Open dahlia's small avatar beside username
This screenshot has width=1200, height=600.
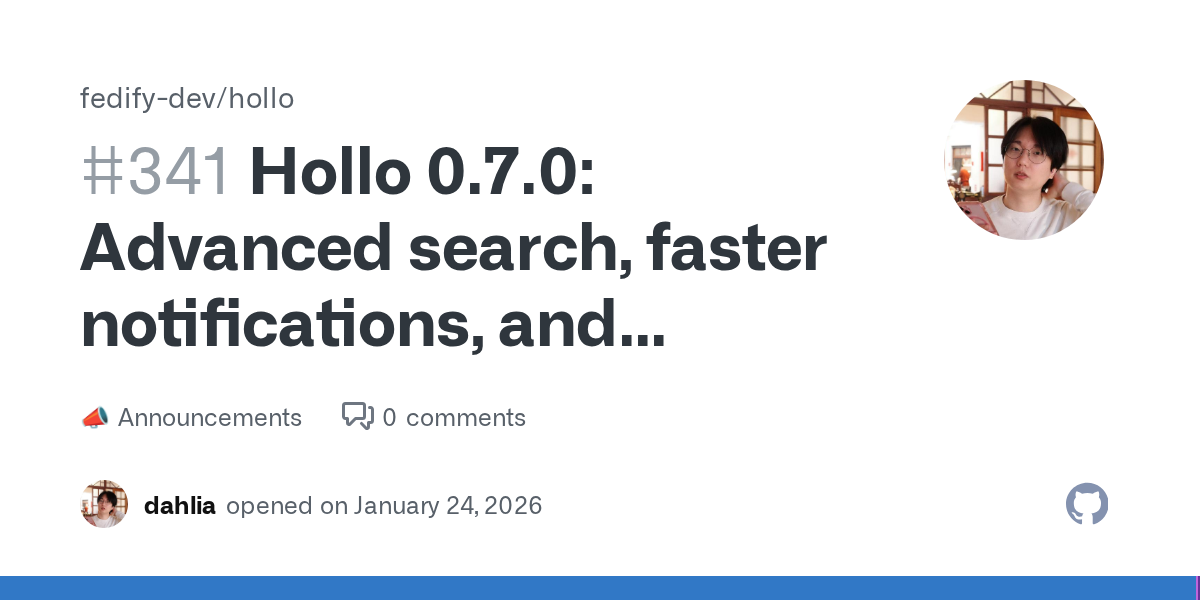104,504
